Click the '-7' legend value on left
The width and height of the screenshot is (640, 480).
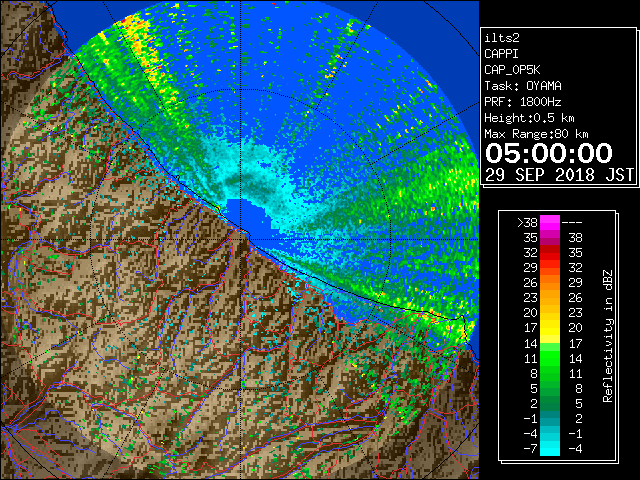pyautogui.click(x=530, y=449)
